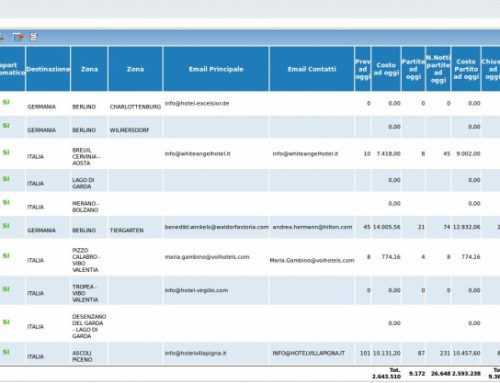Sort by the Destinazione column header
Image resolution: width=500 pixels, height=383 pixels.
(48, 69)
